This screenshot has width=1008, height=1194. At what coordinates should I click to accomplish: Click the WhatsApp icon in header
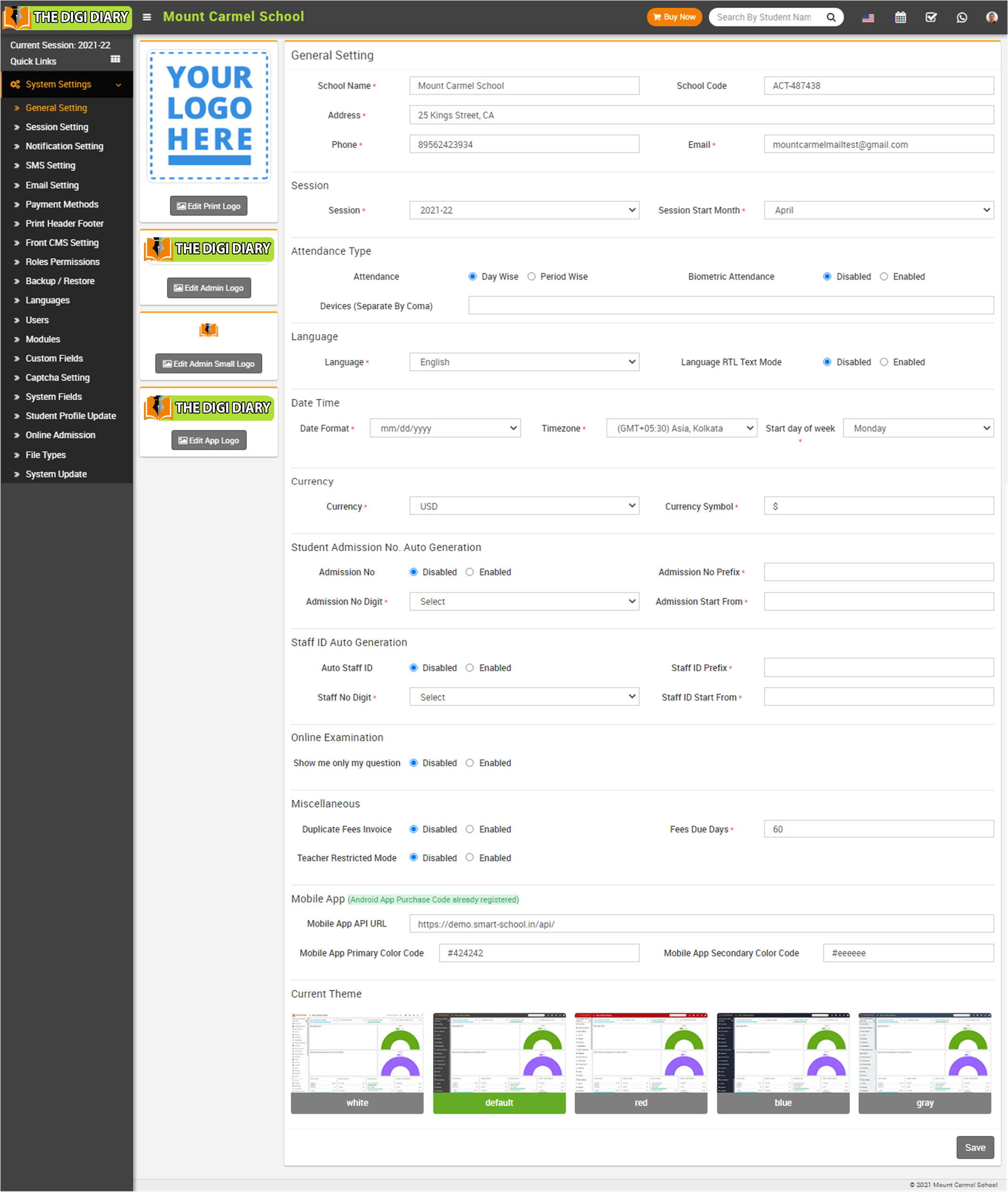pyautogui.click(x=962, y=17)
